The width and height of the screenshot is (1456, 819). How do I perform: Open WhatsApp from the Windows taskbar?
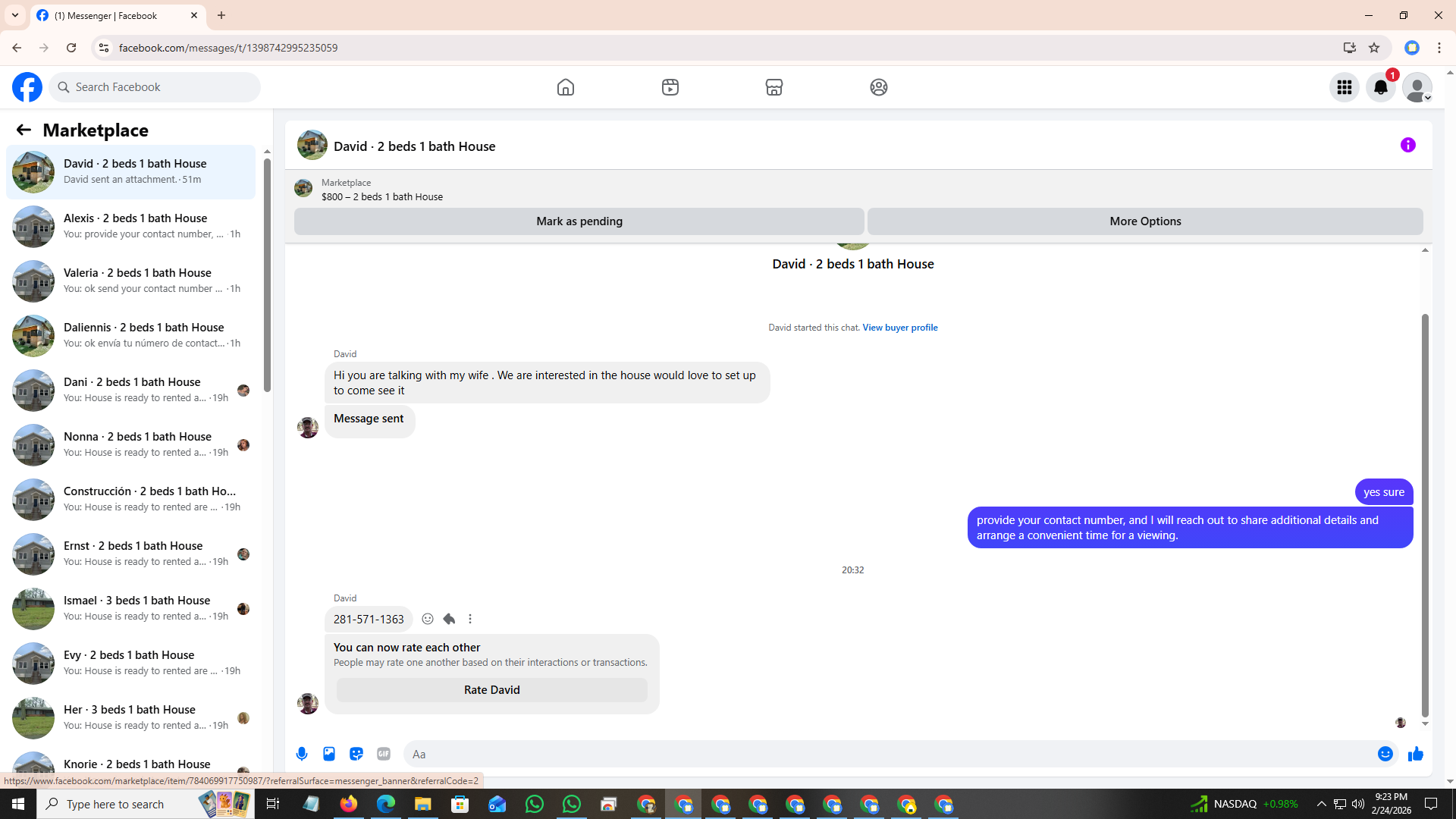[535, 804]
